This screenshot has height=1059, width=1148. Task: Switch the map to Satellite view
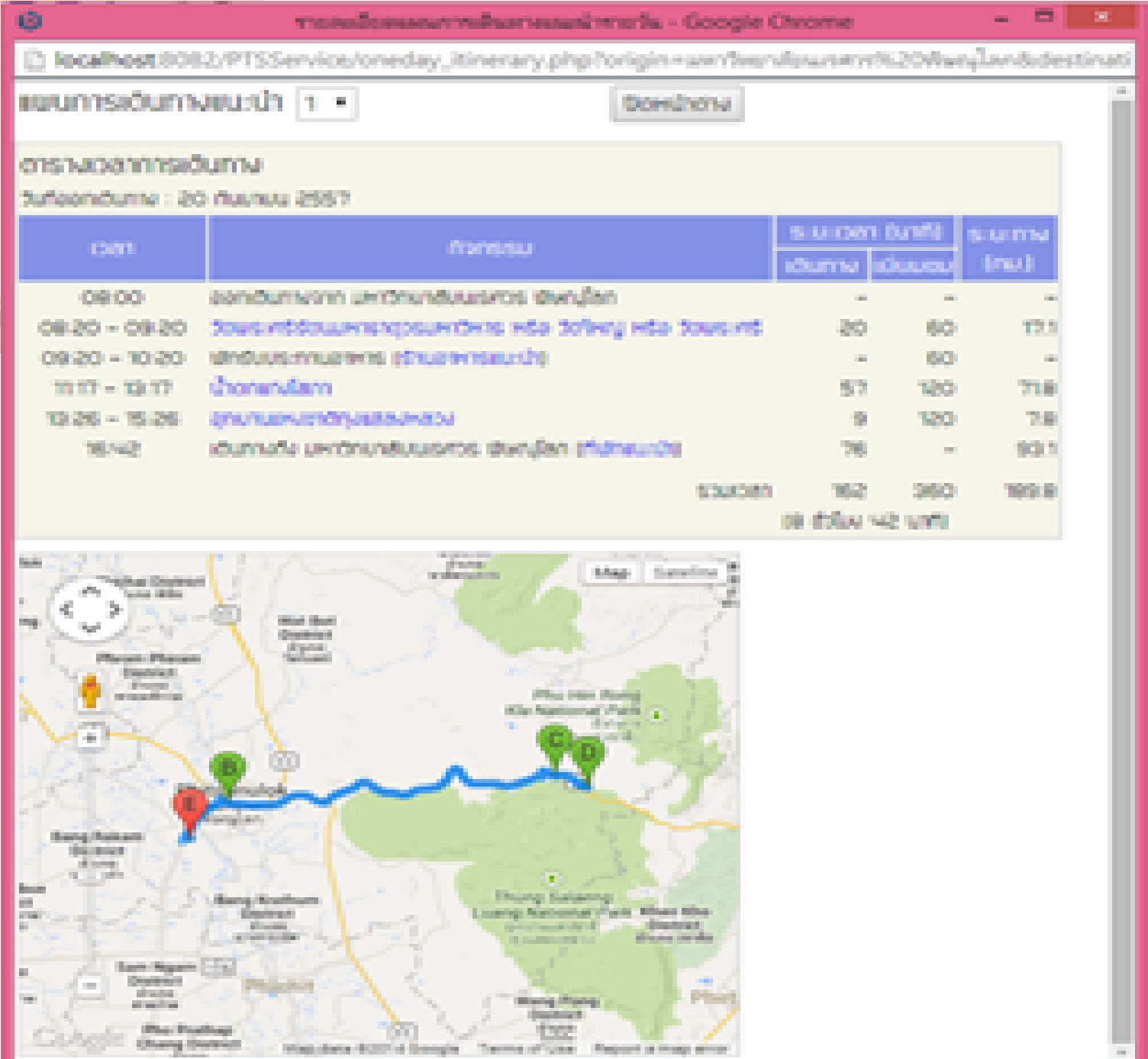coord(685,572)
